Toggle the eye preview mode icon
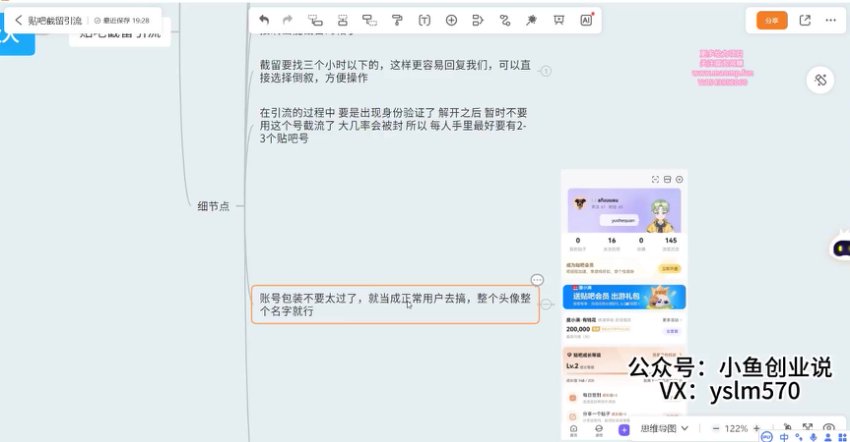Screen dimensions: 850x442 pyautogui.click(x=828, y=428)
